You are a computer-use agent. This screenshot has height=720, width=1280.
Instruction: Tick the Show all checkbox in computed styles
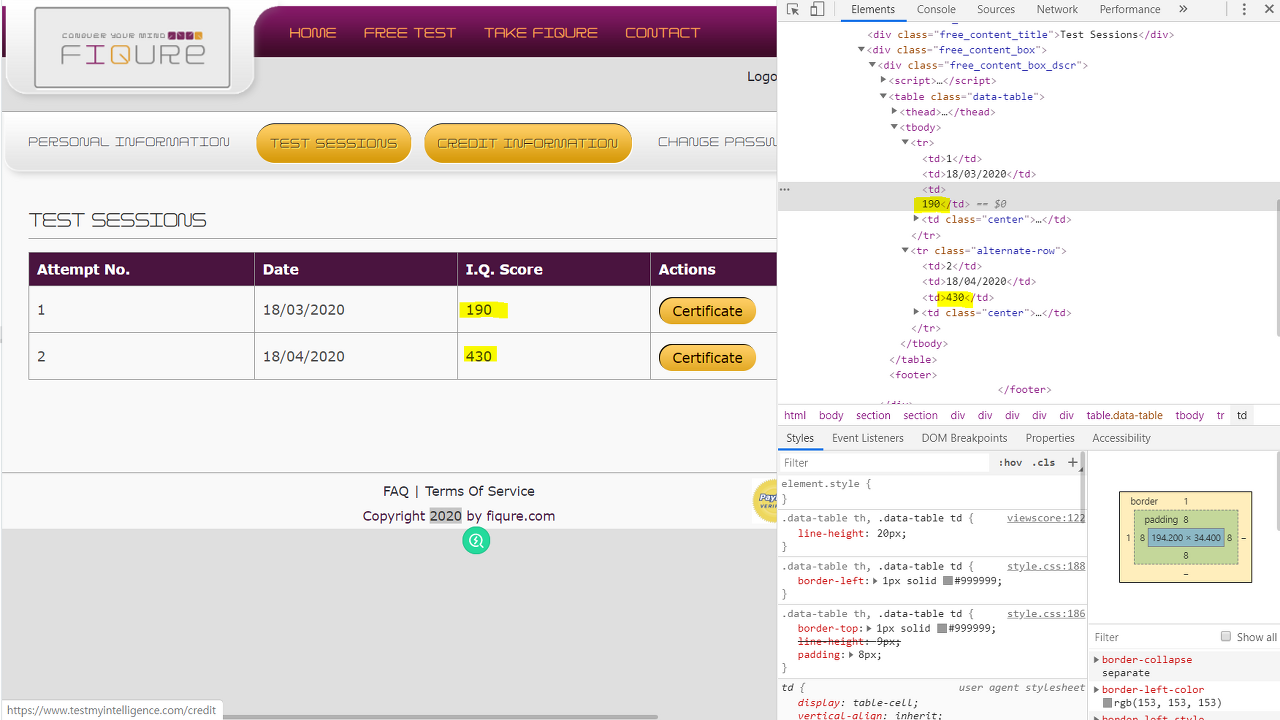pyautogui.click(x=1225, y=636)
